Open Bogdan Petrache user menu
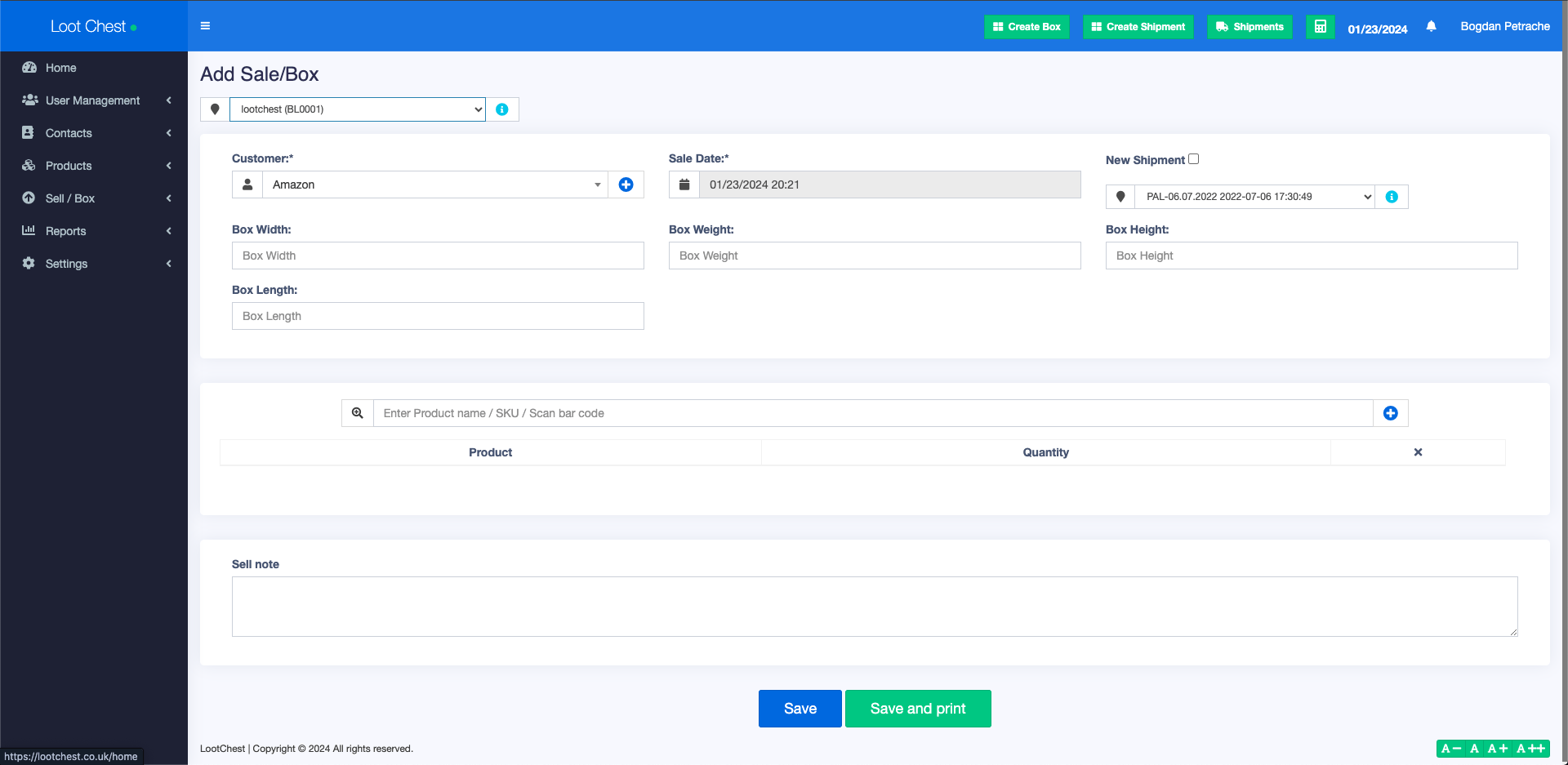 [1505, 26]
